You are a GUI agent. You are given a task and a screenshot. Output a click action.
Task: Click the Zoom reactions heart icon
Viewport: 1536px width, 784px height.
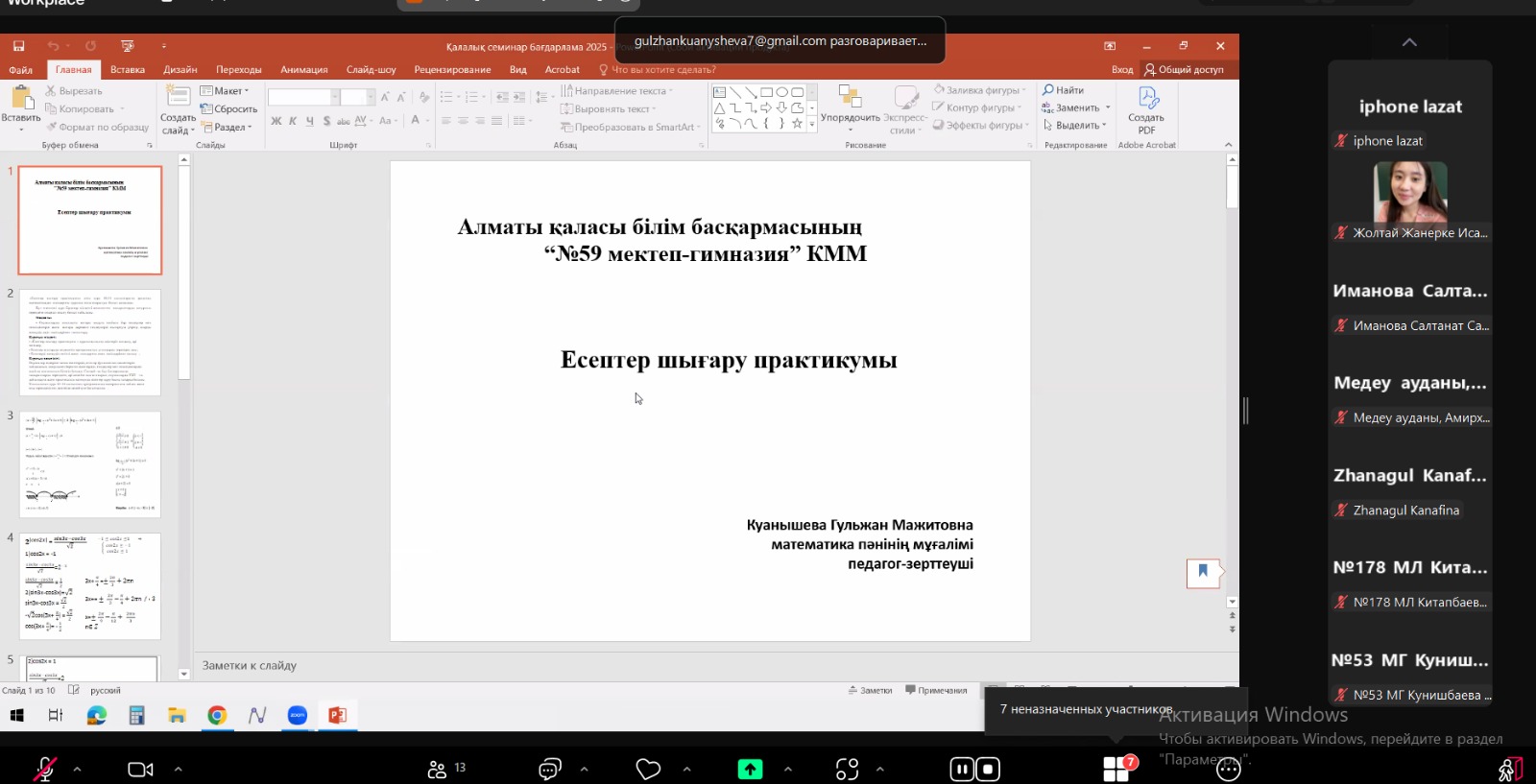[649, 769]
